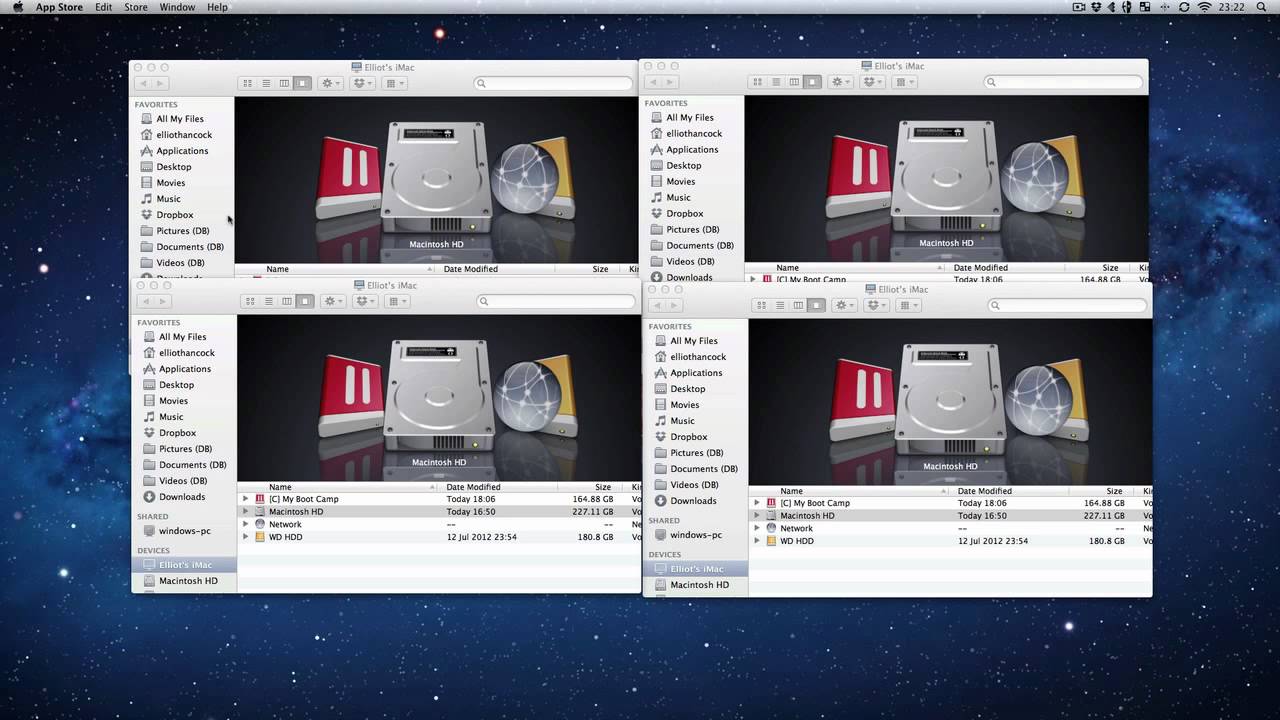1280x720 pixels.
Task: Open Action gear menu in upper-right Finder window
Action: point(841,82)
